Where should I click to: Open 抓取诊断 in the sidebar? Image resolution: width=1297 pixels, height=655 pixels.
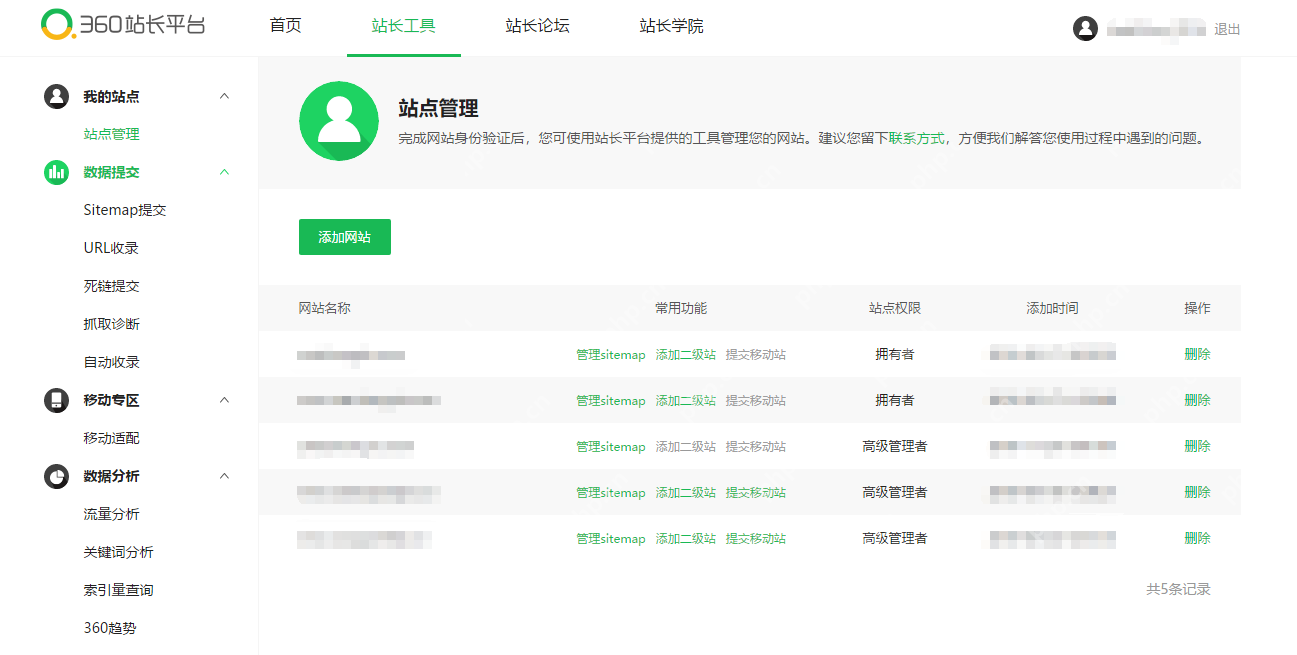[111, 324]
